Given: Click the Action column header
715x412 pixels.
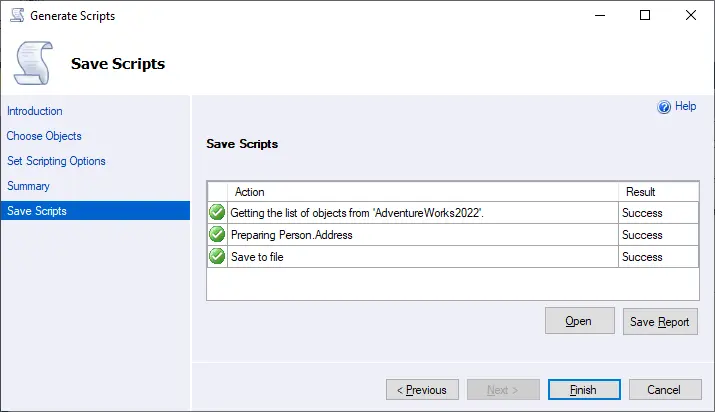Looking at the screenshot, I should point(423,192).
